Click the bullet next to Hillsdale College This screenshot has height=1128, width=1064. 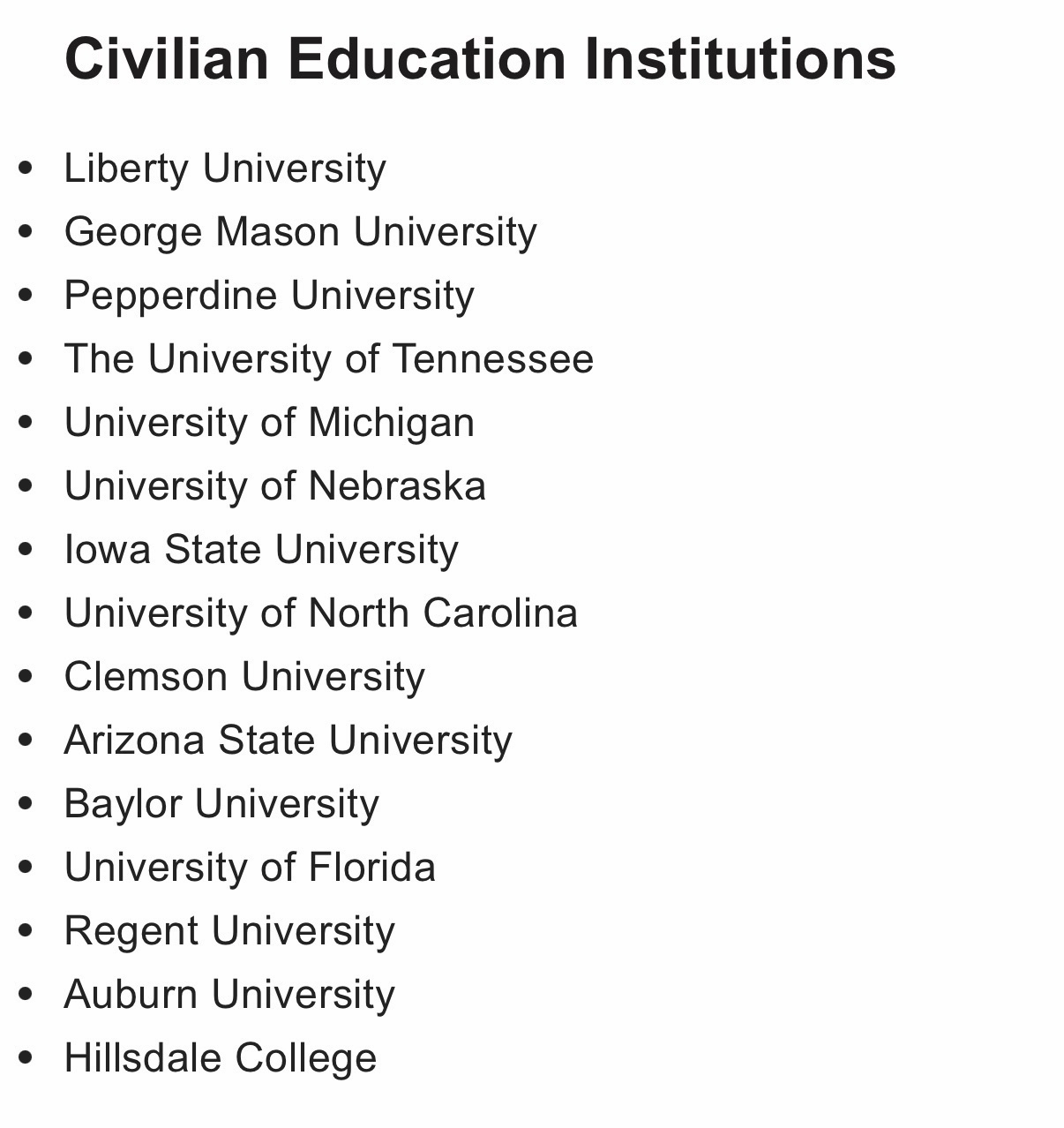26,1057
